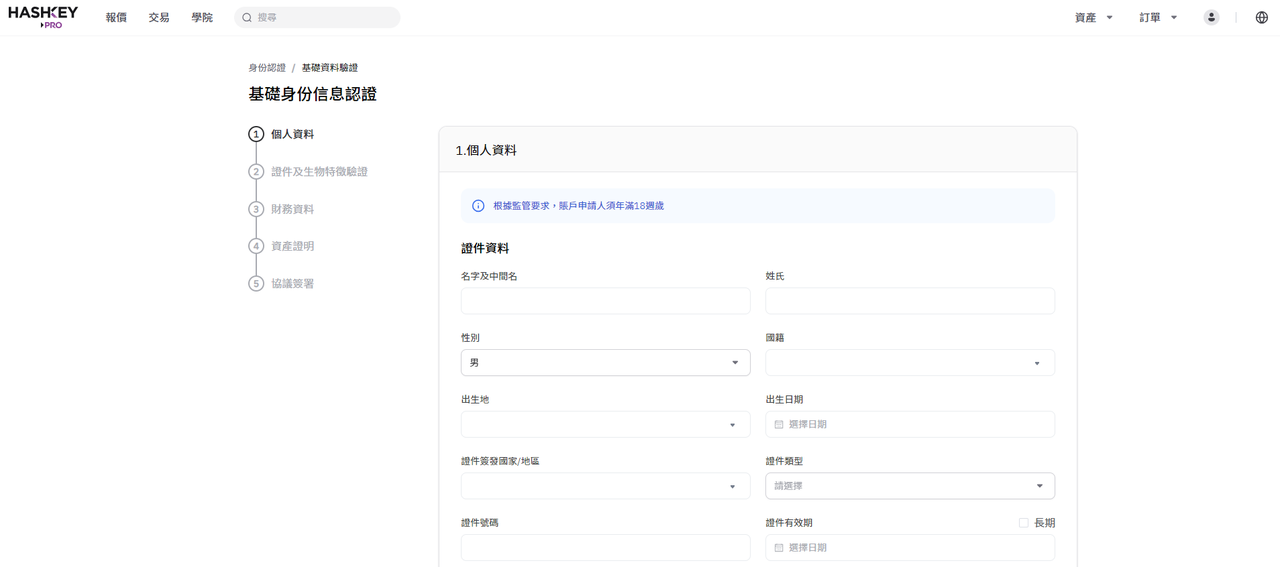The width and height of the screenshot is (1280, 567).
Task: Go to 身份認證 breadcrumb link
Action: pyautogui.click(x=267, y=68)
